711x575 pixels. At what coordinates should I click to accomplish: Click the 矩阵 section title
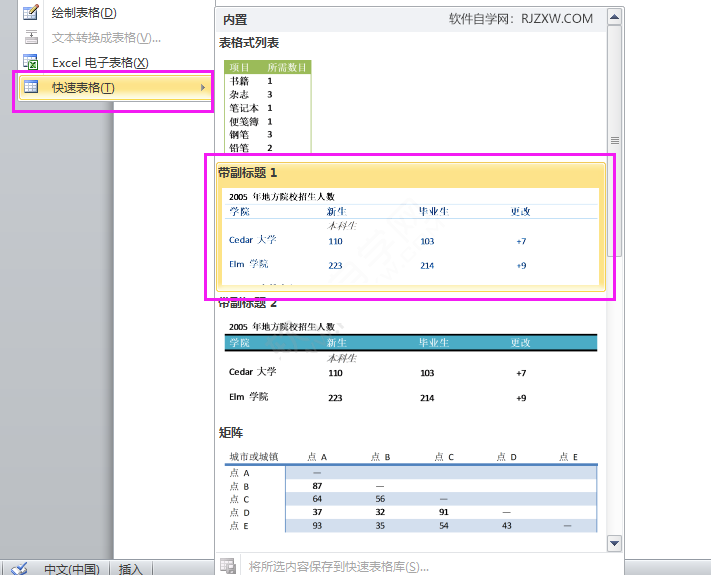coord(231,433)
